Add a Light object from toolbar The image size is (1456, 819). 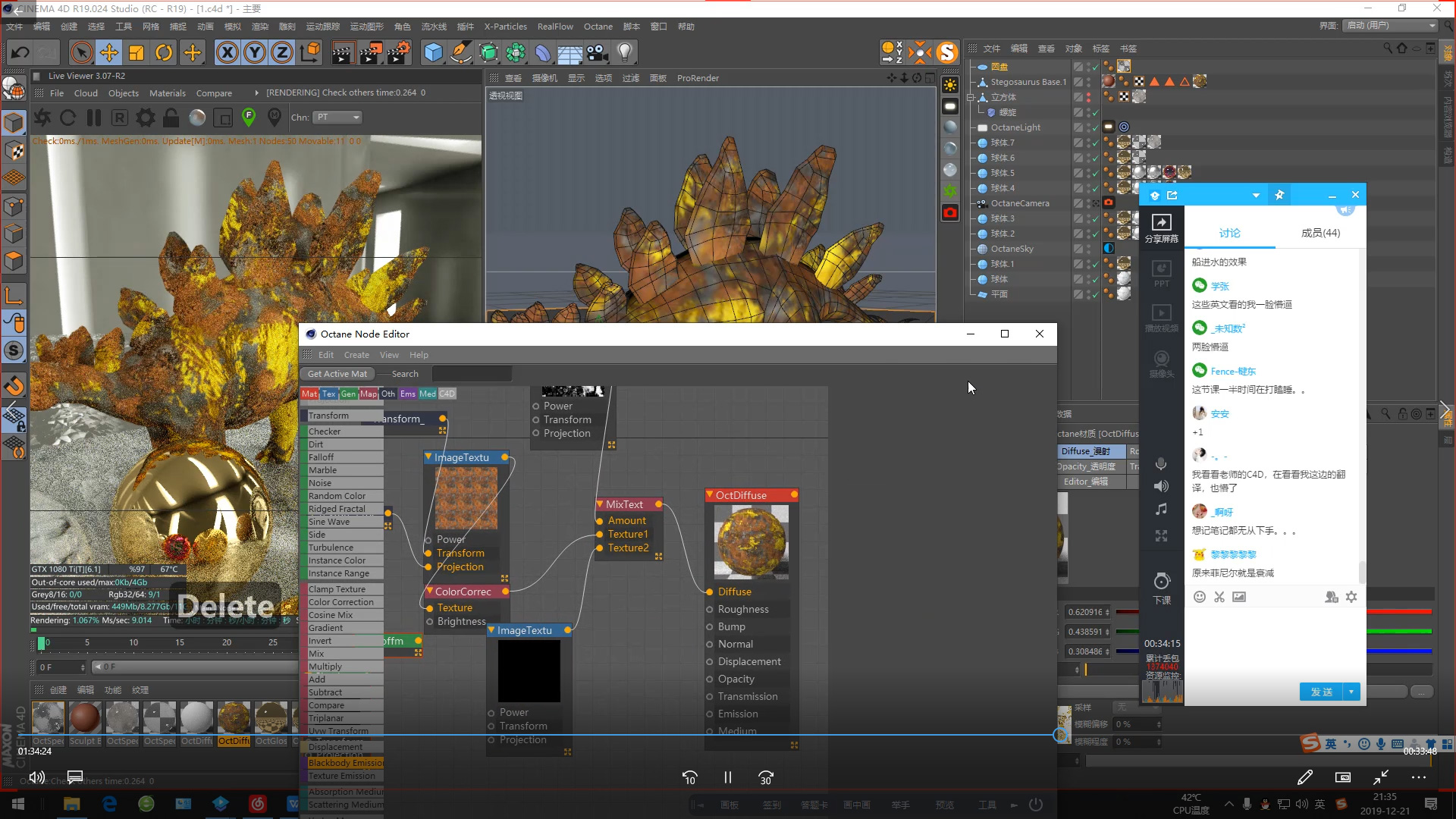pyautogui.click(x=625, y=52)
